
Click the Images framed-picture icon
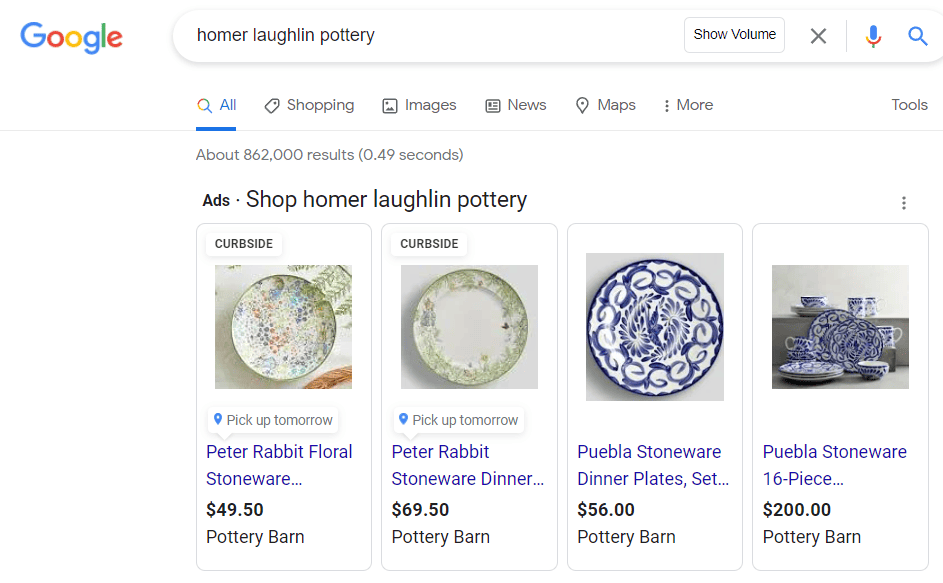389,104
